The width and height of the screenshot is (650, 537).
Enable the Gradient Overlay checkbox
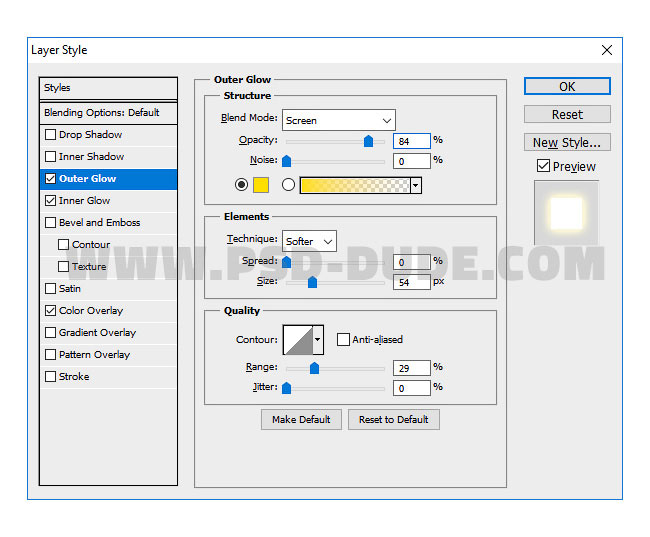(50, 333)
